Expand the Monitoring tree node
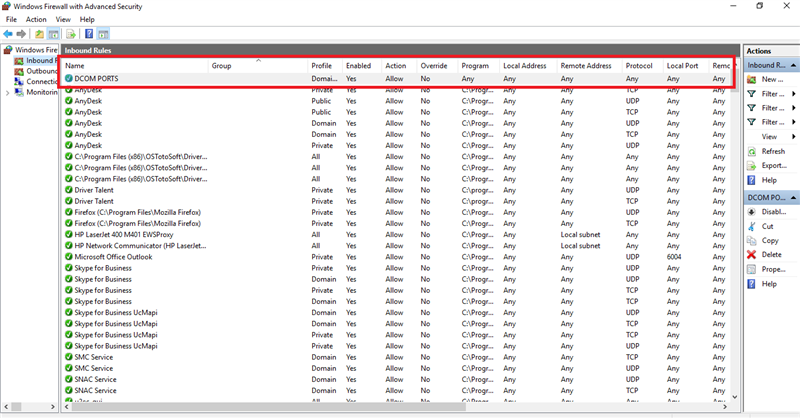 click(8, 92)
